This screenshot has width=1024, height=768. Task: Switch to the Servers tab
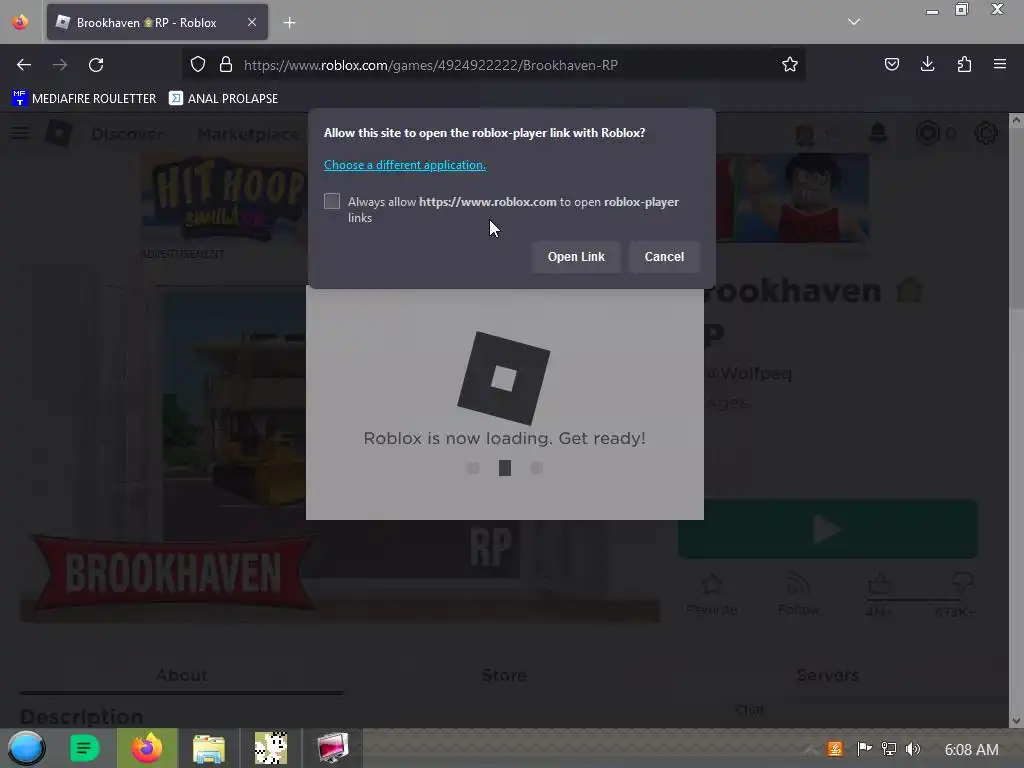point(827,676)
